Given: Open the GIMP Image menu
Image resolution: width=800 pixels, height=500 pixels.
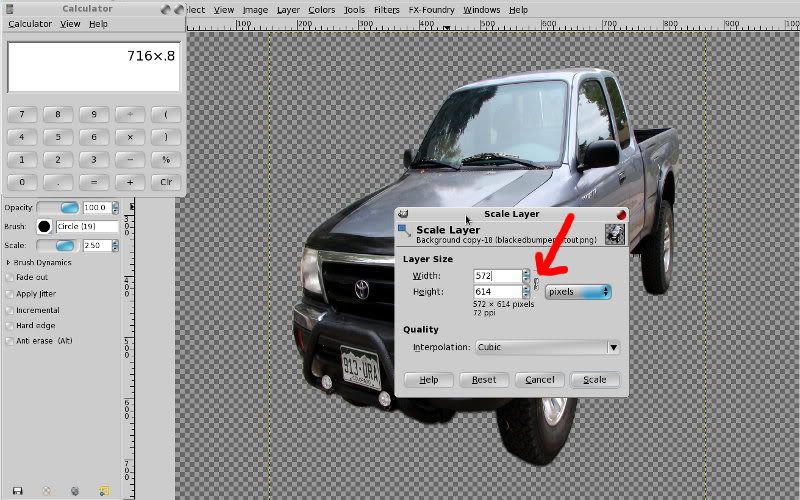Looking at the screenshot, I should tap(255, 10).
